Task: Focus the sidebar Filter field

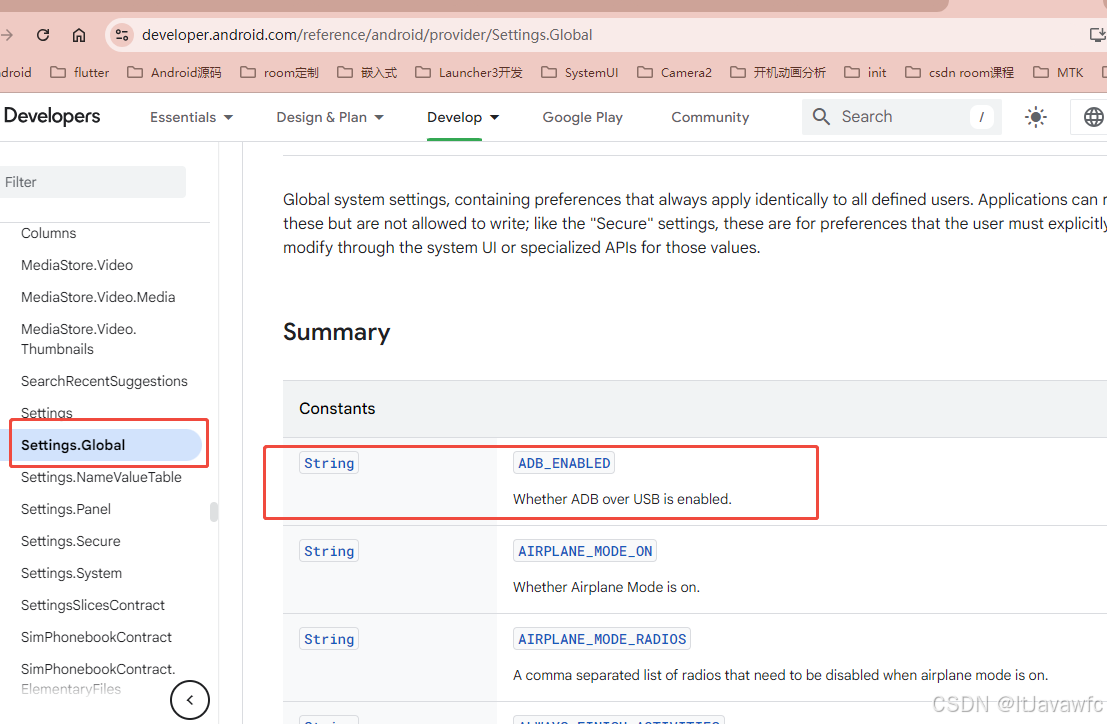Action: pos(92,182)
